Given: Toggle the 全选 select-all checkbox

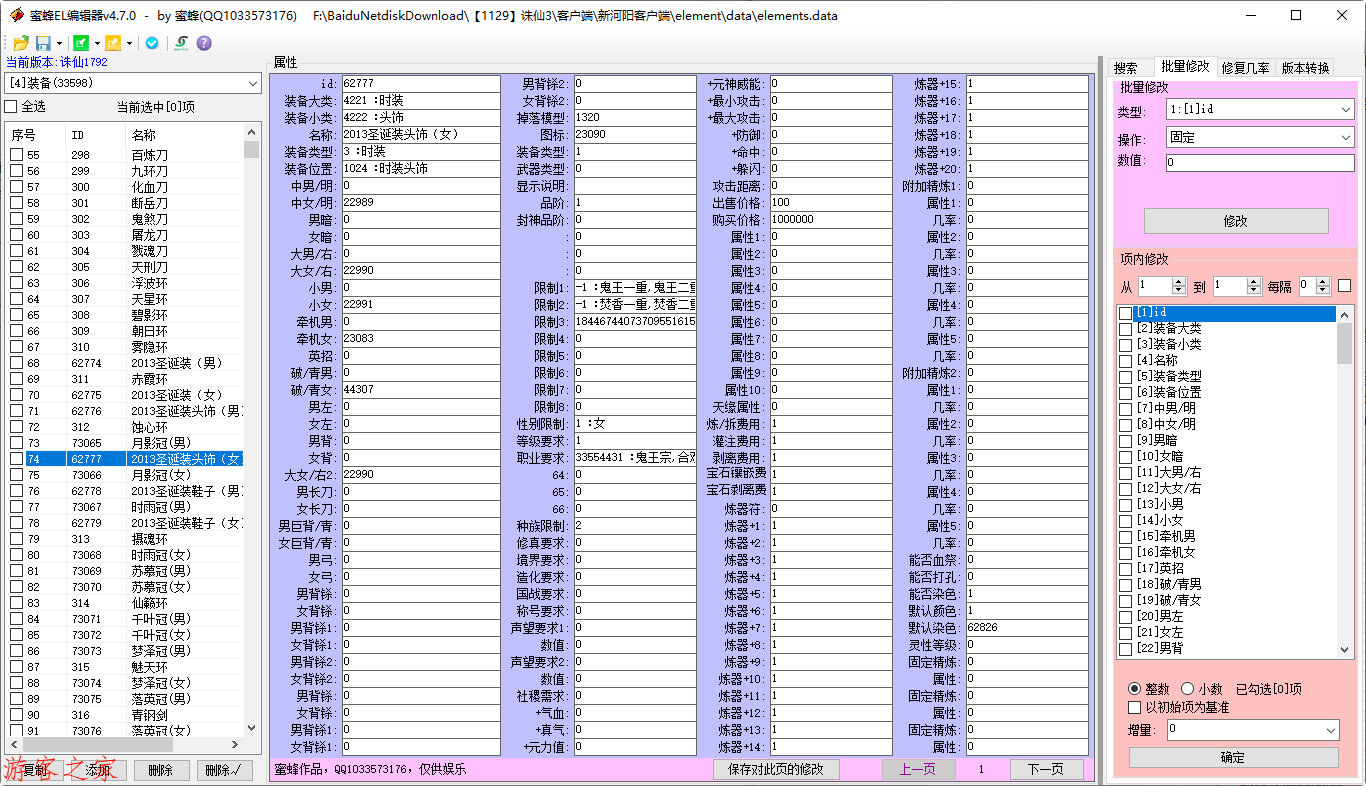Looking at the screenshot, I should coord(11,107).
